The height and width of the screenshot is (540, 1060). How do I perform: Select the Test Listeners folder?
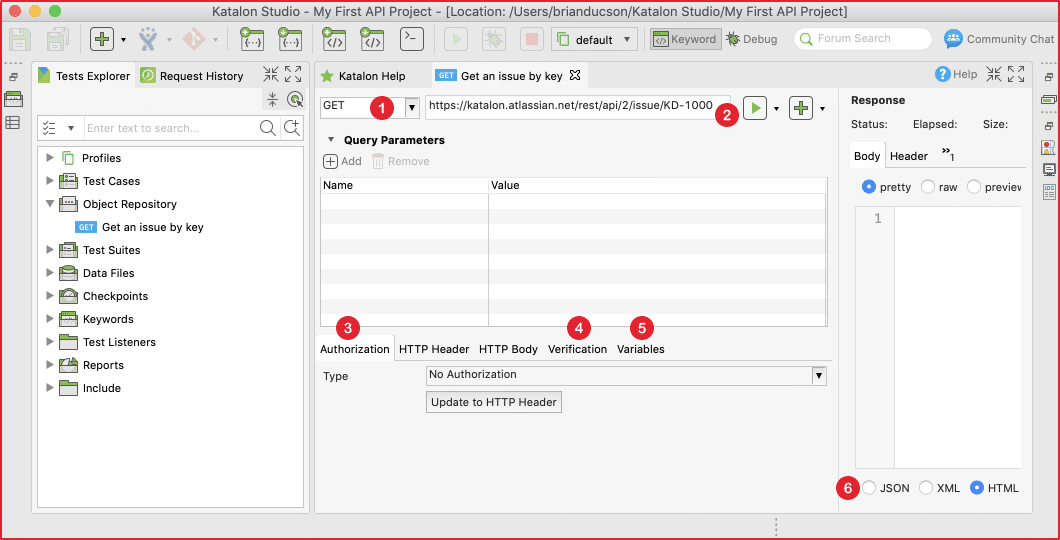(x=107, y=342)
